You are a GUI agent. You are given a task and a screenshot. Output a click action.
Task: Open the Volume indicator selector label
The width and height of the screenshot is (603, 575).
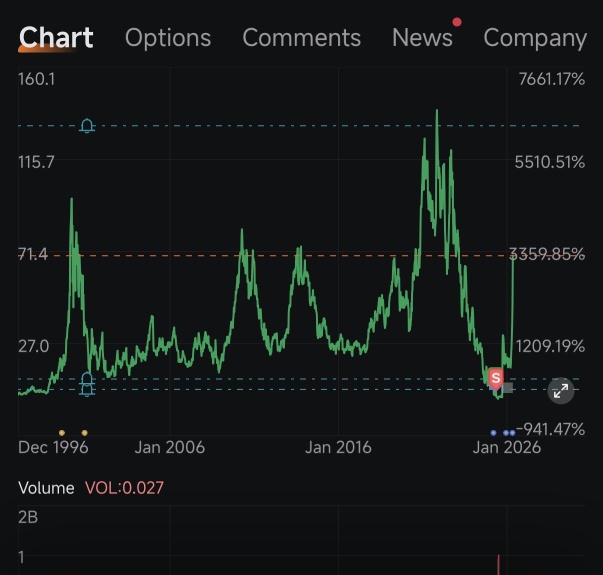point(46,488)
